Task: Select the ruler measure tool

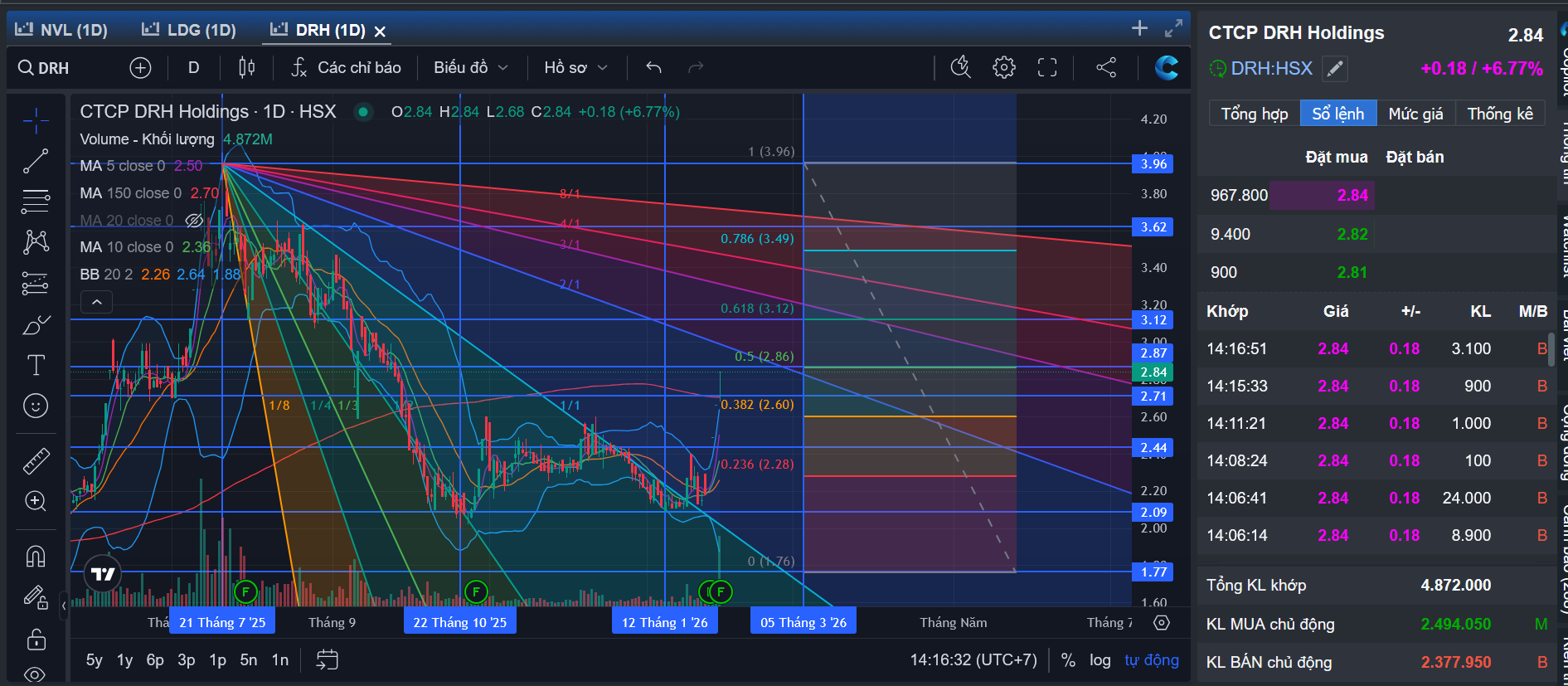Action: (x=36, y=460)
